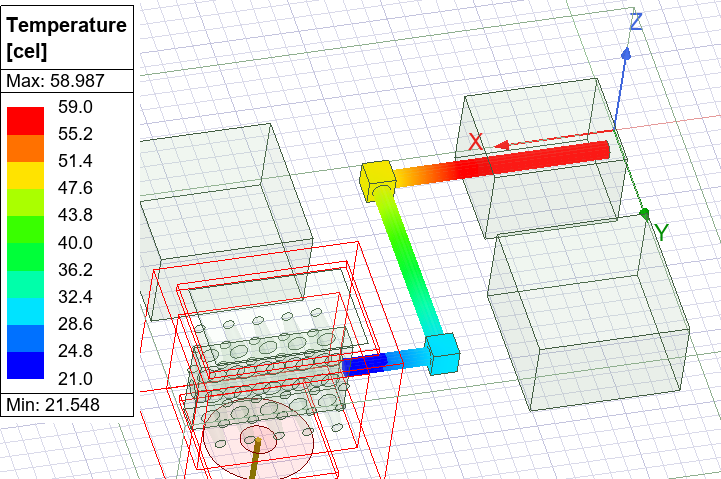Click the yellow-green 47.6 legend color band
The image size is (721, 479).
pyautogui.click(x=25, y=202)
